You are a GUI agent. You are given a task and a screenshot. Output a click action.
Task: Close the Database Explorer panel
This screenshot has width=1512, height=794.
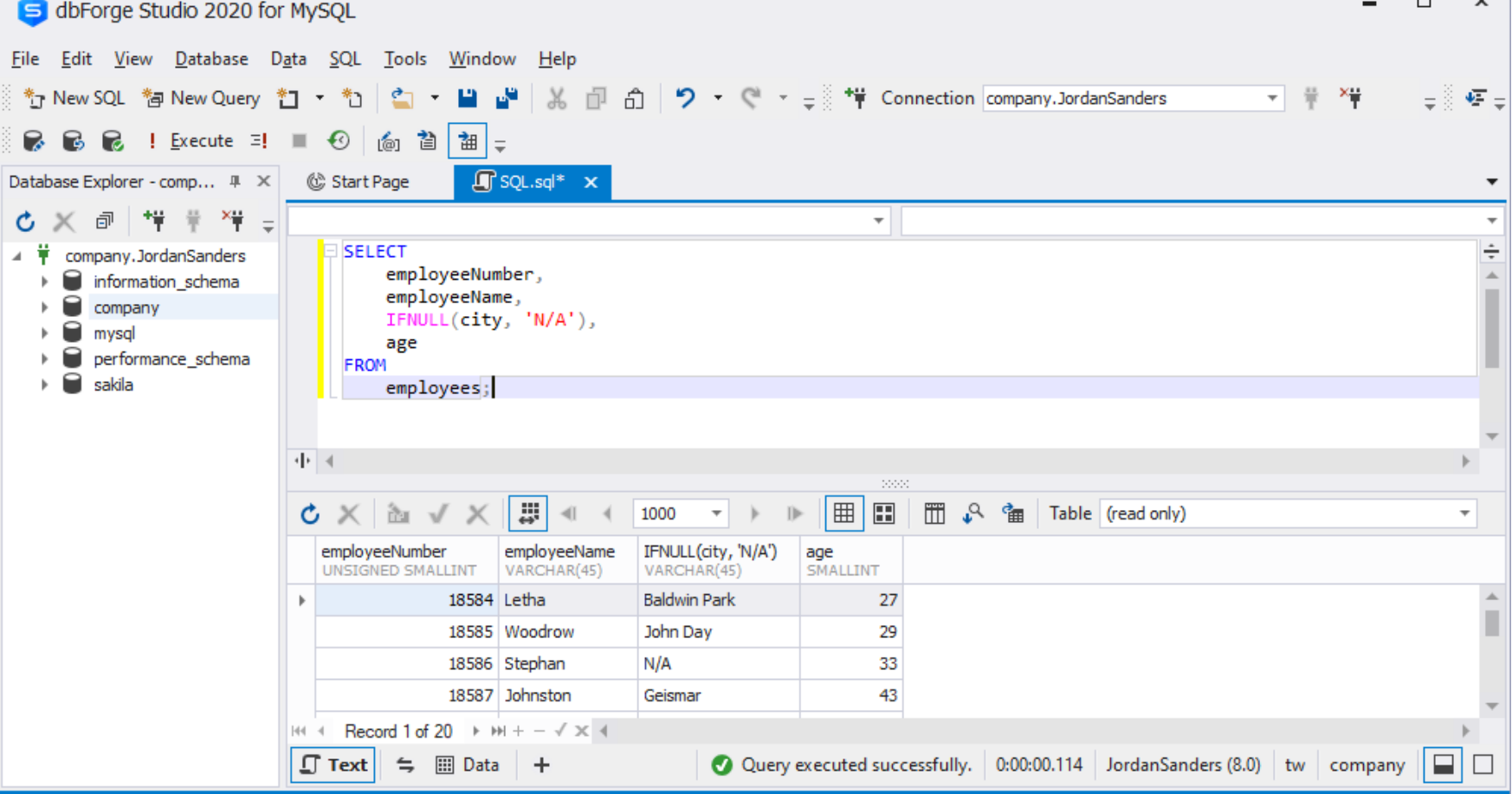click(x=264, y=181)
